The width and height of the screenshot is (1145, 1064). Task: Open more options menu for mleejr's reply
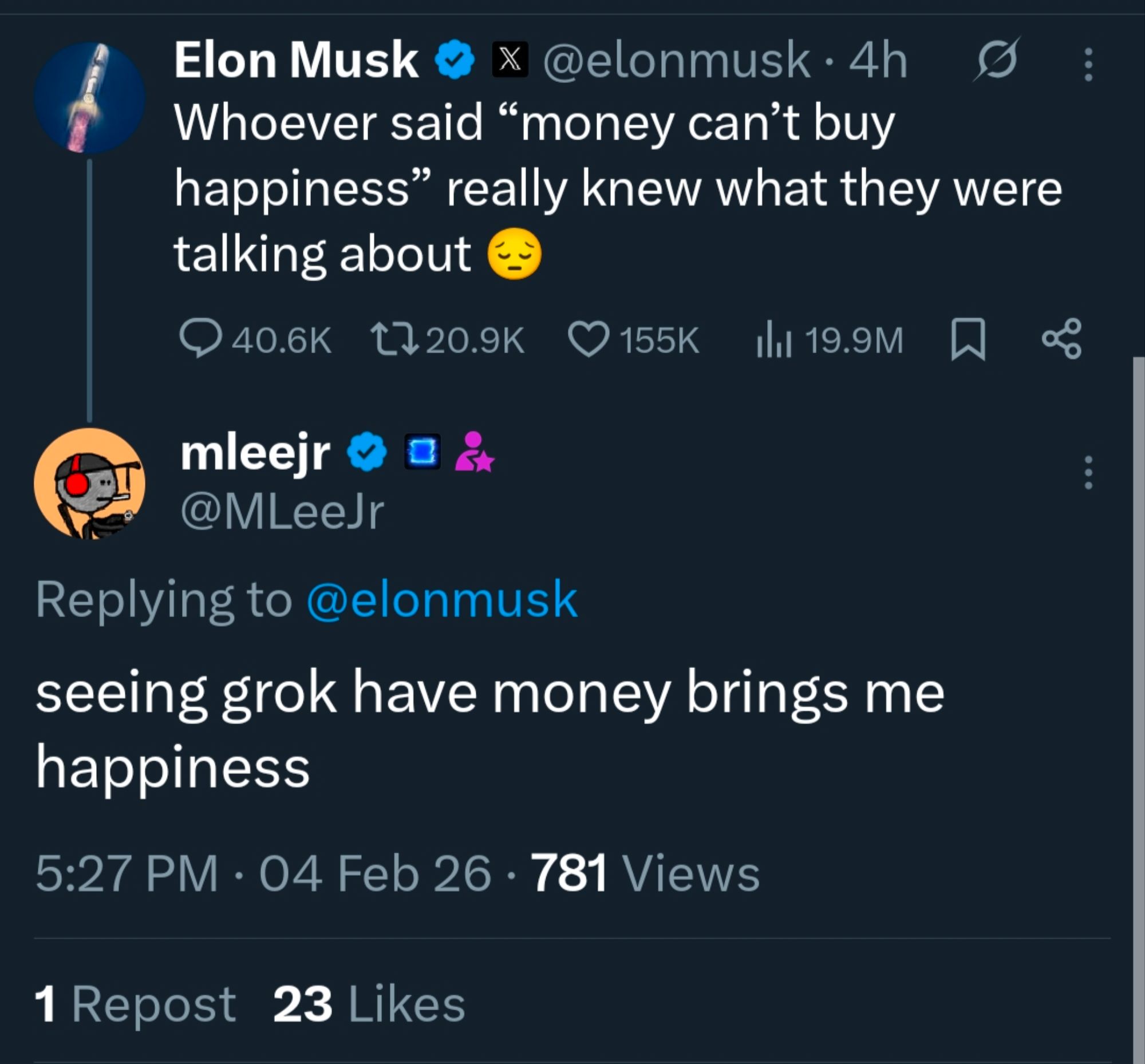coord(1088,472)
